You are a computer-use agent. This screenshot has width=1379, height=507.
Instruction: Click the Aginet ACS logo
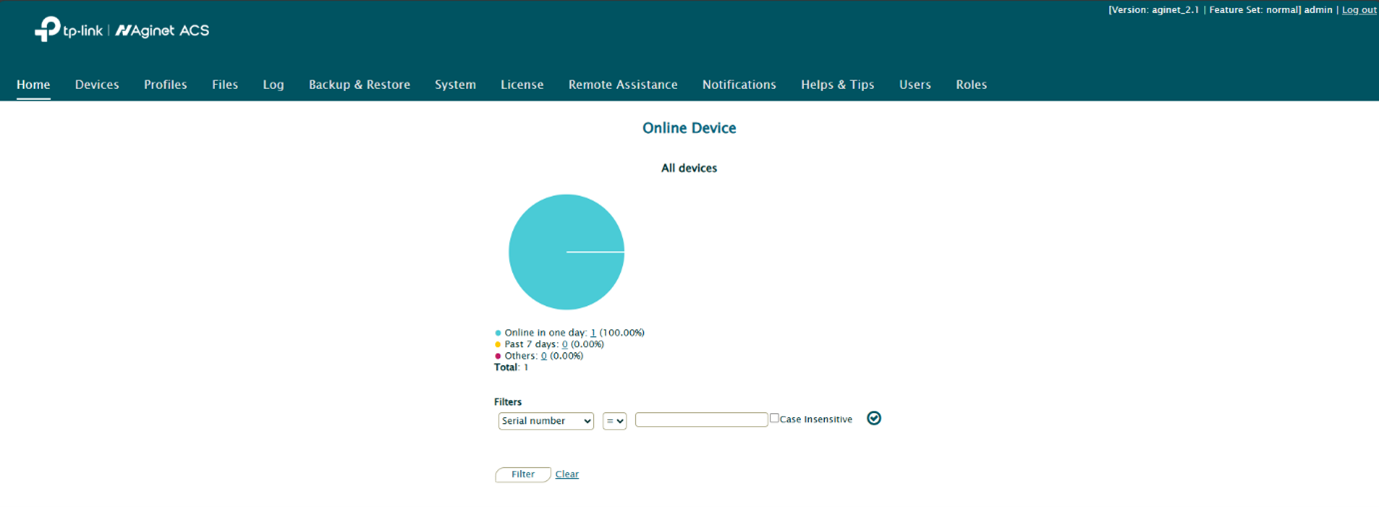pos(162,31)
